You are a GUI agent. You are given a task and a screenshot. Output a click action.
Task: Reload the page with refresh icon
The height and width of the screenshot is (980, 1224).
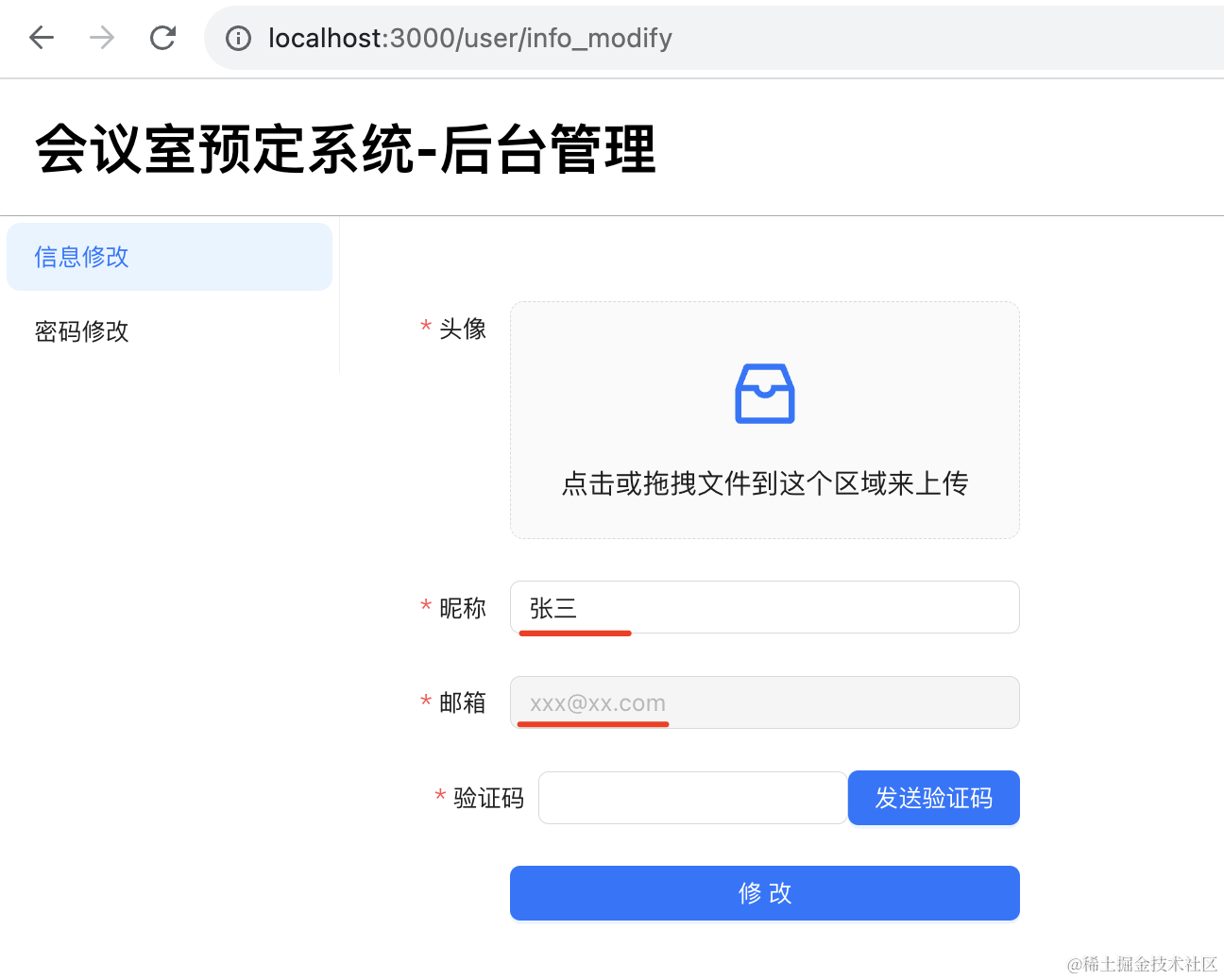[x=162, y=38]
